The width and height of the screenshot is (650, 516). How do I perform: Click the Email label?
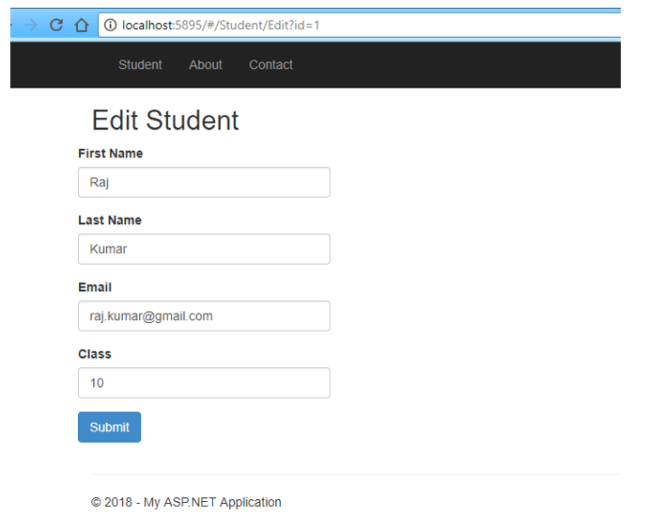(x=95, y=287)
